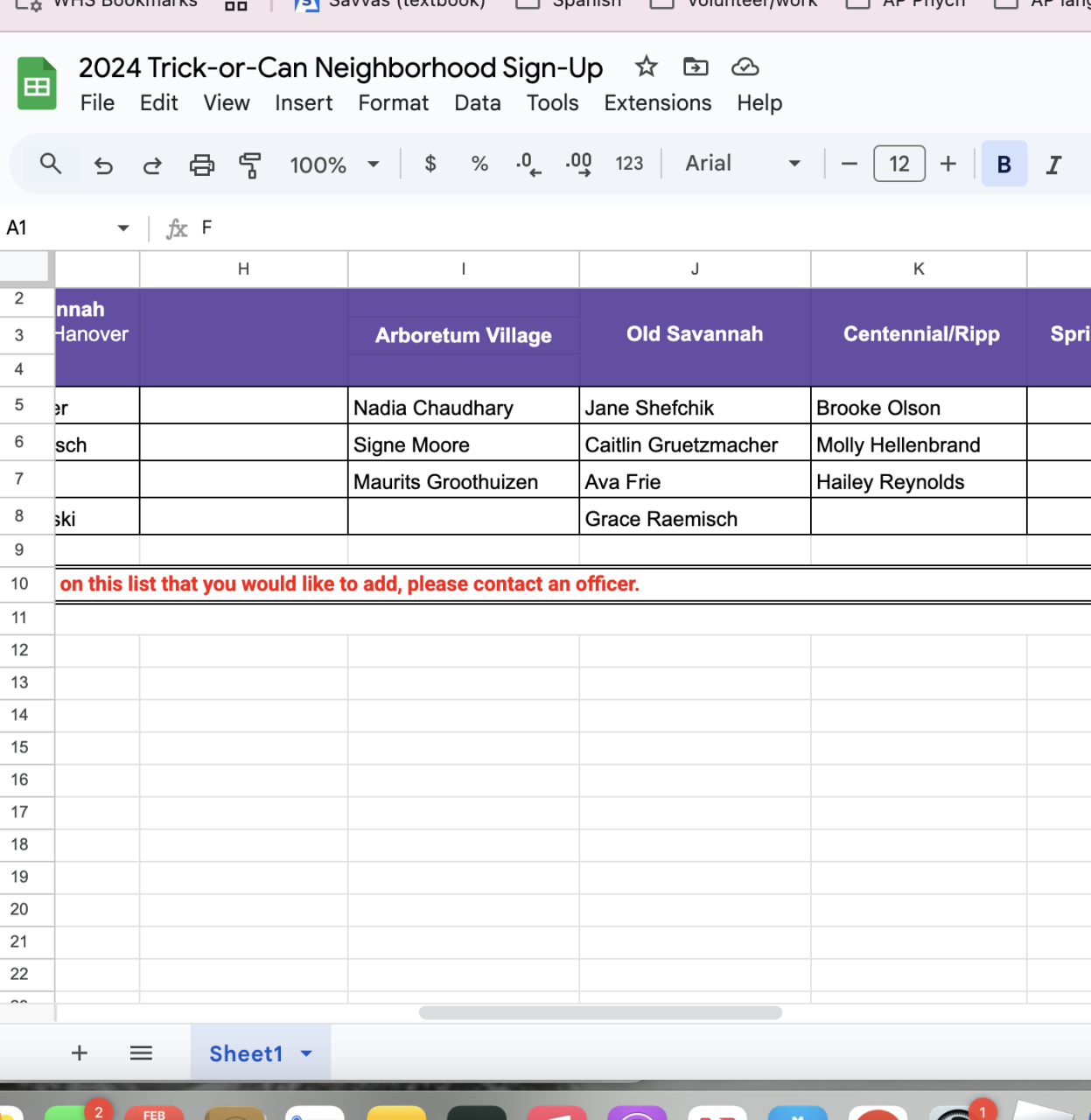Print the spreadsheet
This screenshot has height=1120, width=1091.
(x=202, y=164)
